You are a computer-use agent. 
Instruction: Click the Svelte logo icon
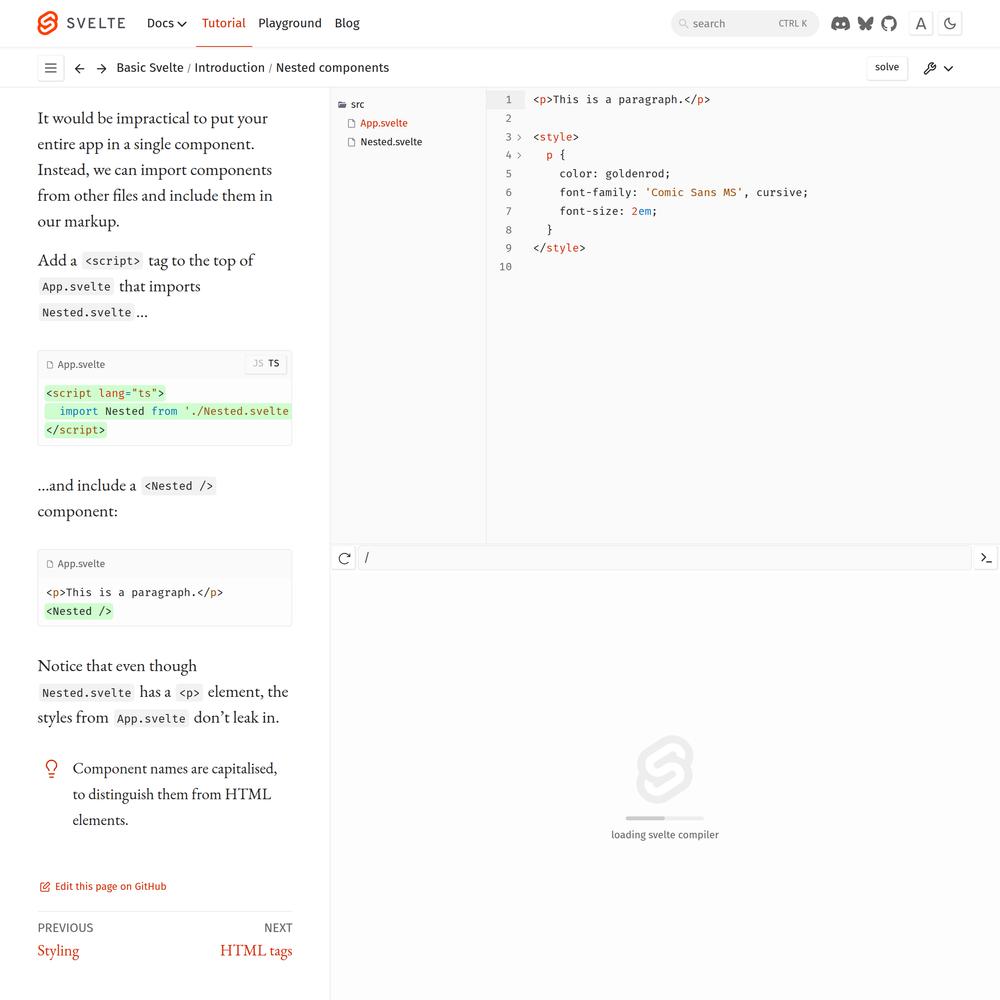coord(48,23)
